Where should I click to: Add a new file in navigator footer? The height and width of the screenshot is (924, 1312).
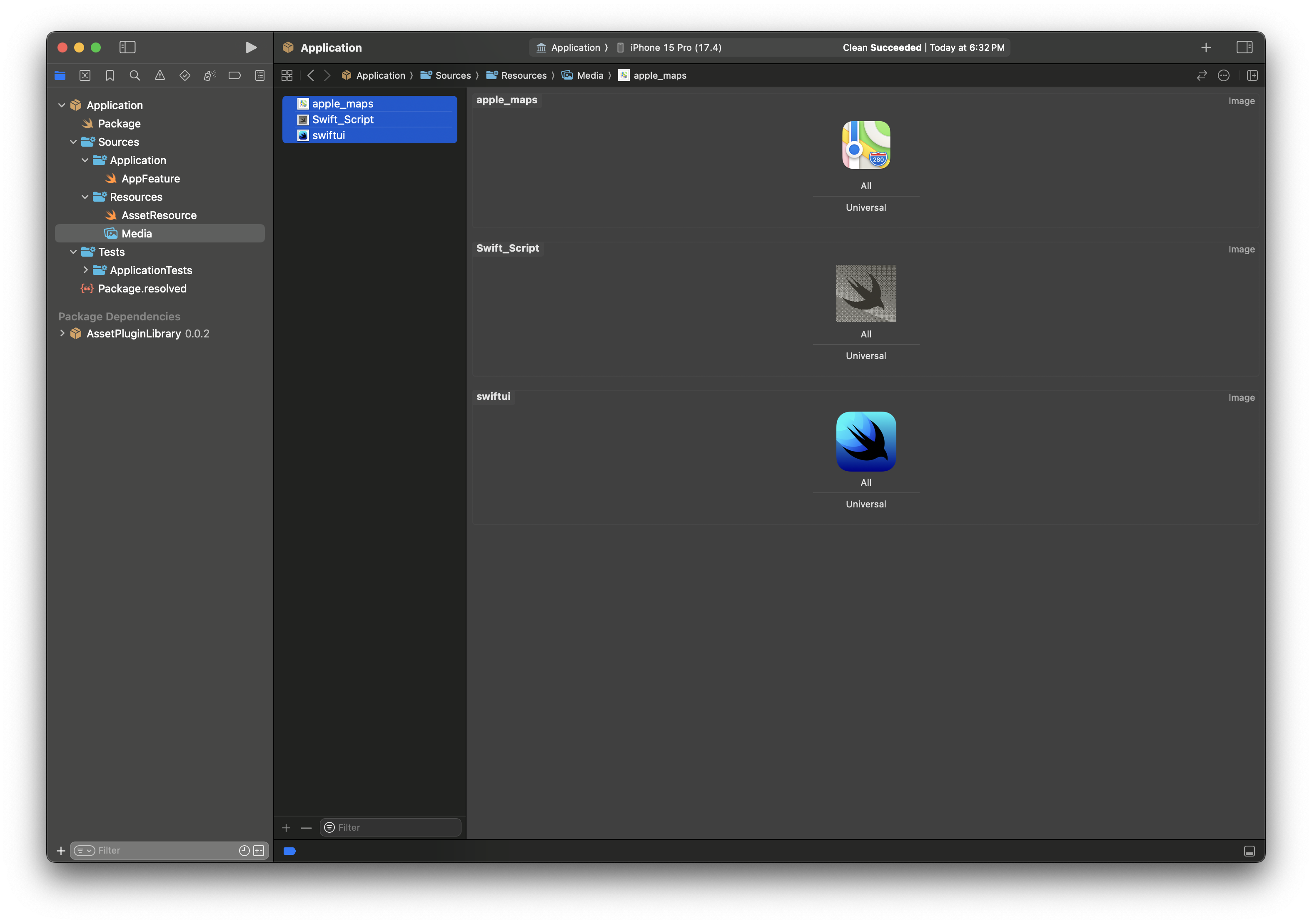tap(60, 851)
